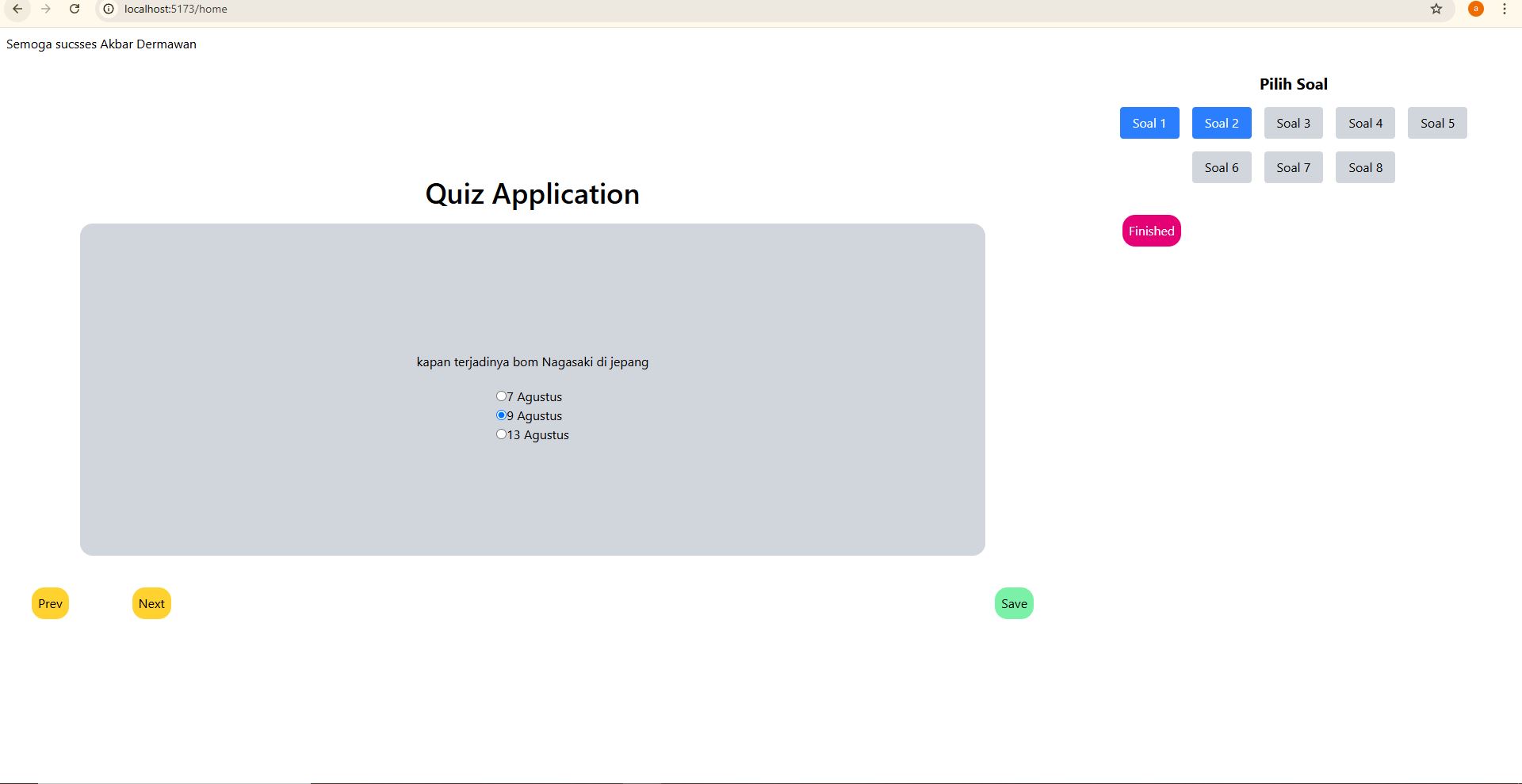The image size is (1522, 784).
Task: Reload the page with refresh icon
Action: pos(75,9)
